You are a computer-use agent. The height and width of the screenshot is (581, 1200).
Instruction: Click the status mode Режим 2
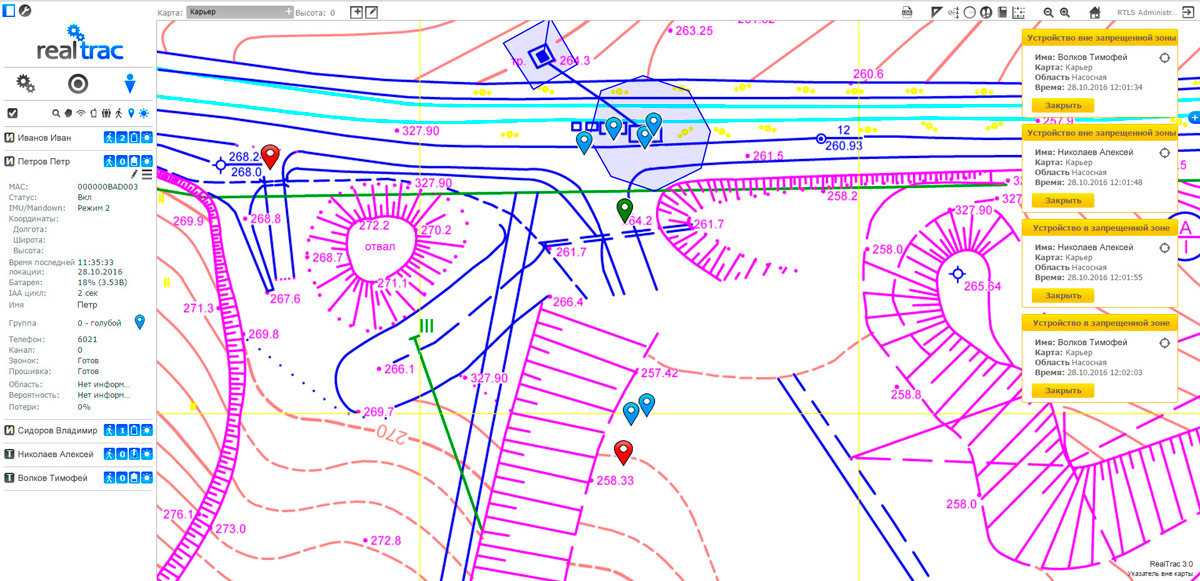point(94,208)
